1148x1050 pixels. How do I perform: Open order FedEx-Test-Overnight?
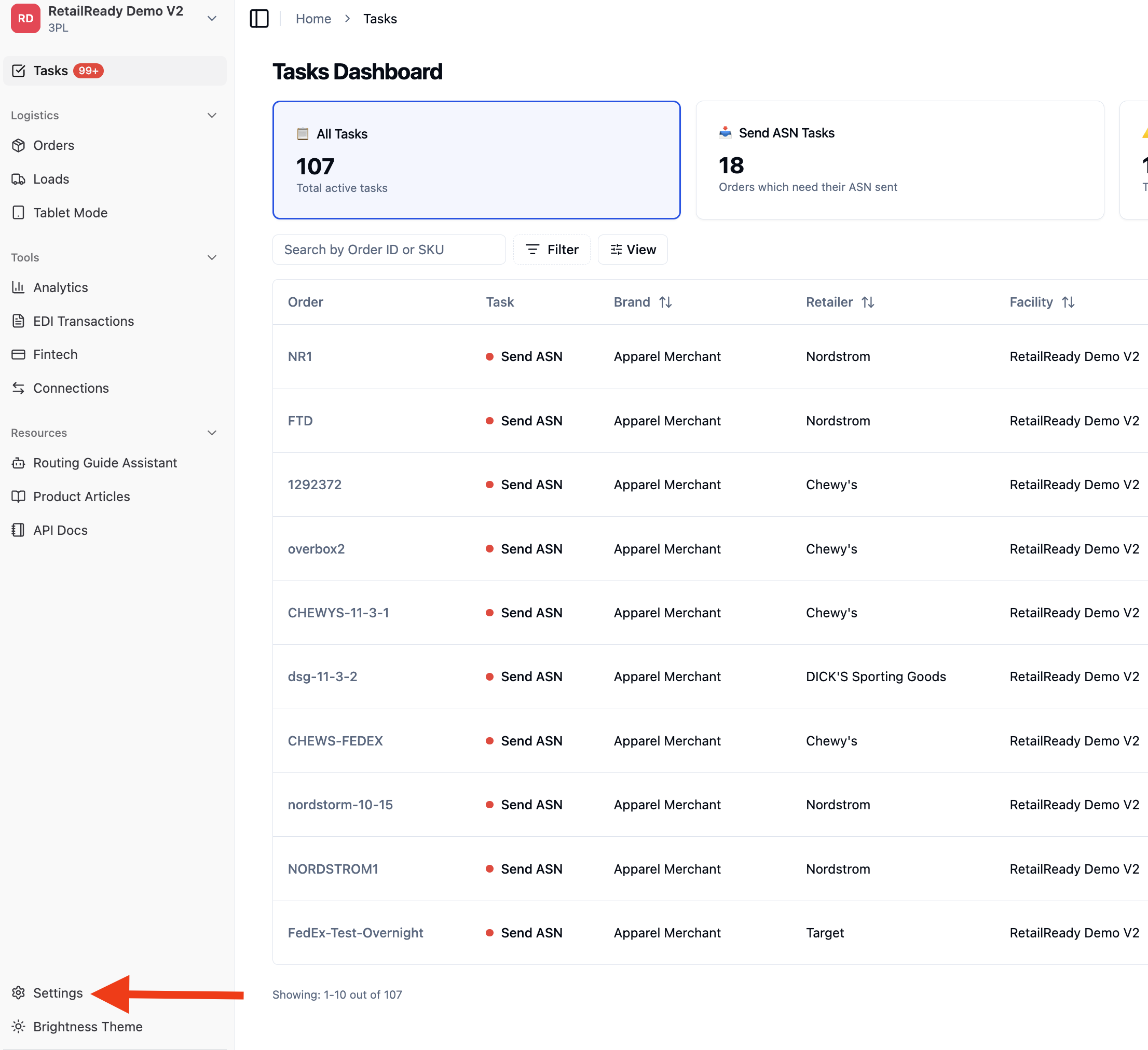pyautogui.click(x=356, y=932)
